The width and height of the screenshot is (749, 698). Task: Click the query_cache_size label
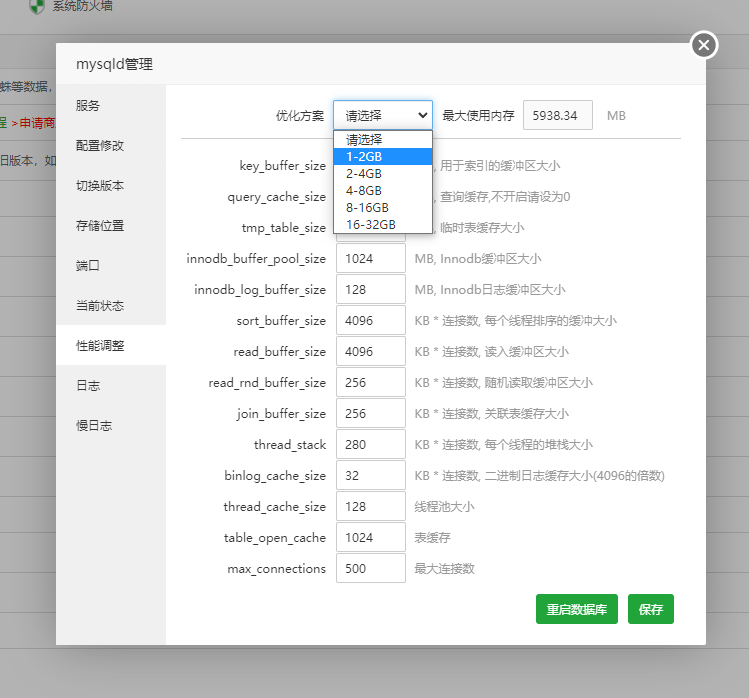click(277, 197)
